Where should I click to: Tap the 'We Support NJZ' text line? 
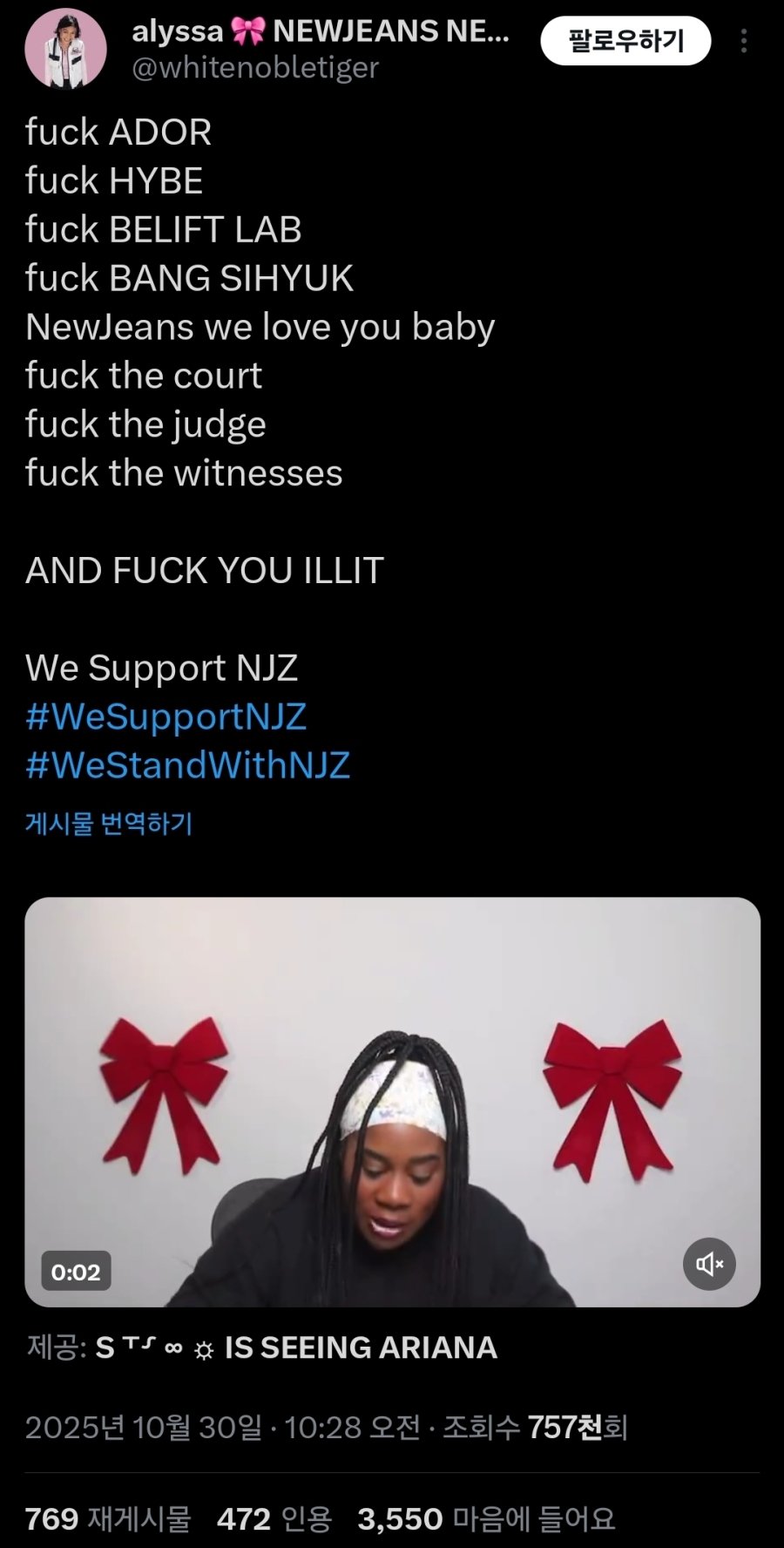(x=161, y=669)
